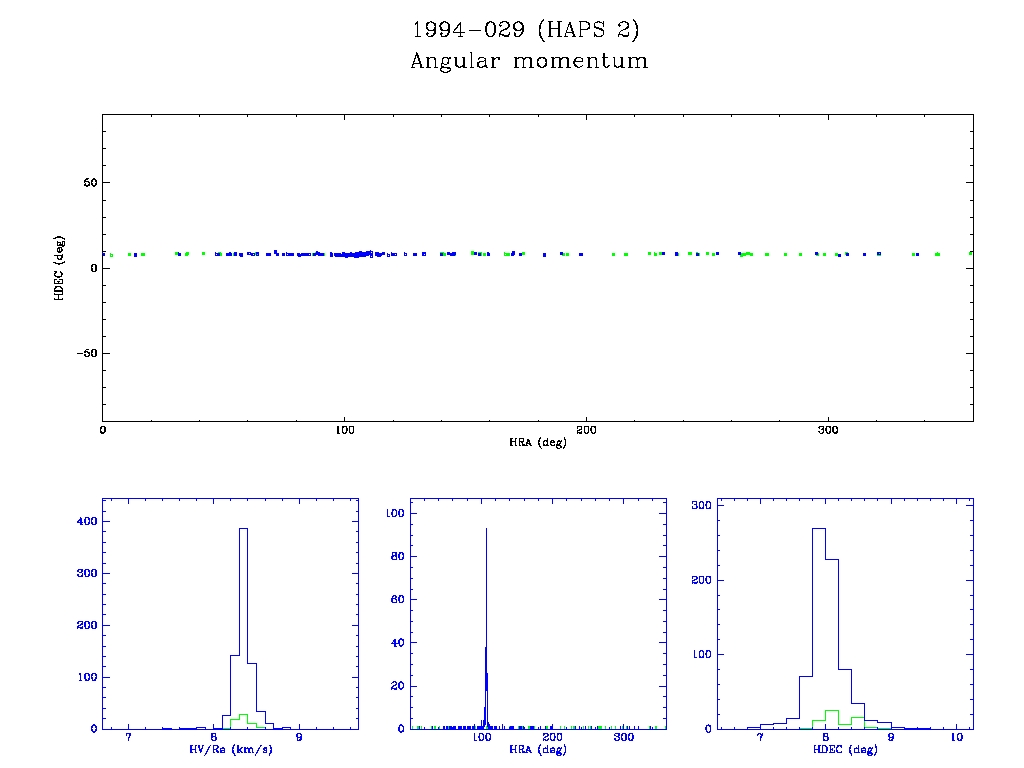The image size is (1024, 768).
Task: Click the "400" tick label on HV/Re histogram
Action: coord(86,522)
